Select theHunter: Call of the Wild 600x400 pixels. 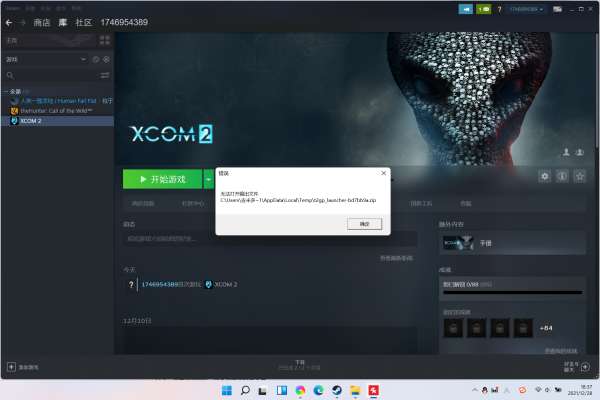pyautogui.click(x=57, y=111)
